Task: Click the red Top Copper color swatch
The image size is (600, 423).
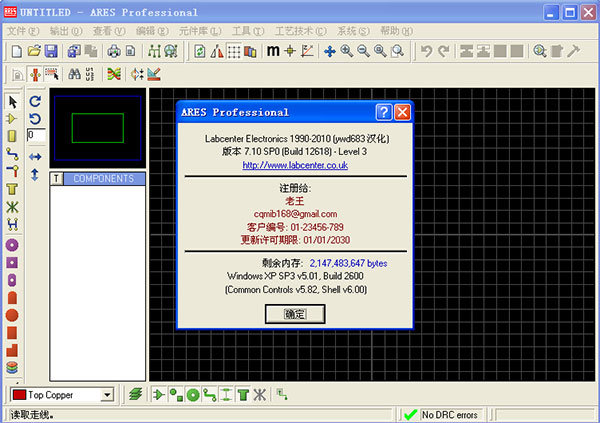Action: pyautogui.click(x=19, y=395)
